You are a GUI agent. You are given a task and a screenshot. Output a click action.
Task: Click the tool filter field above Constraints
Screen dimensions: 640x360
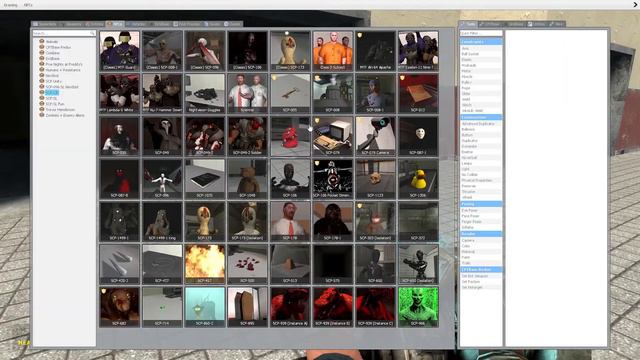tap(481, 33)
